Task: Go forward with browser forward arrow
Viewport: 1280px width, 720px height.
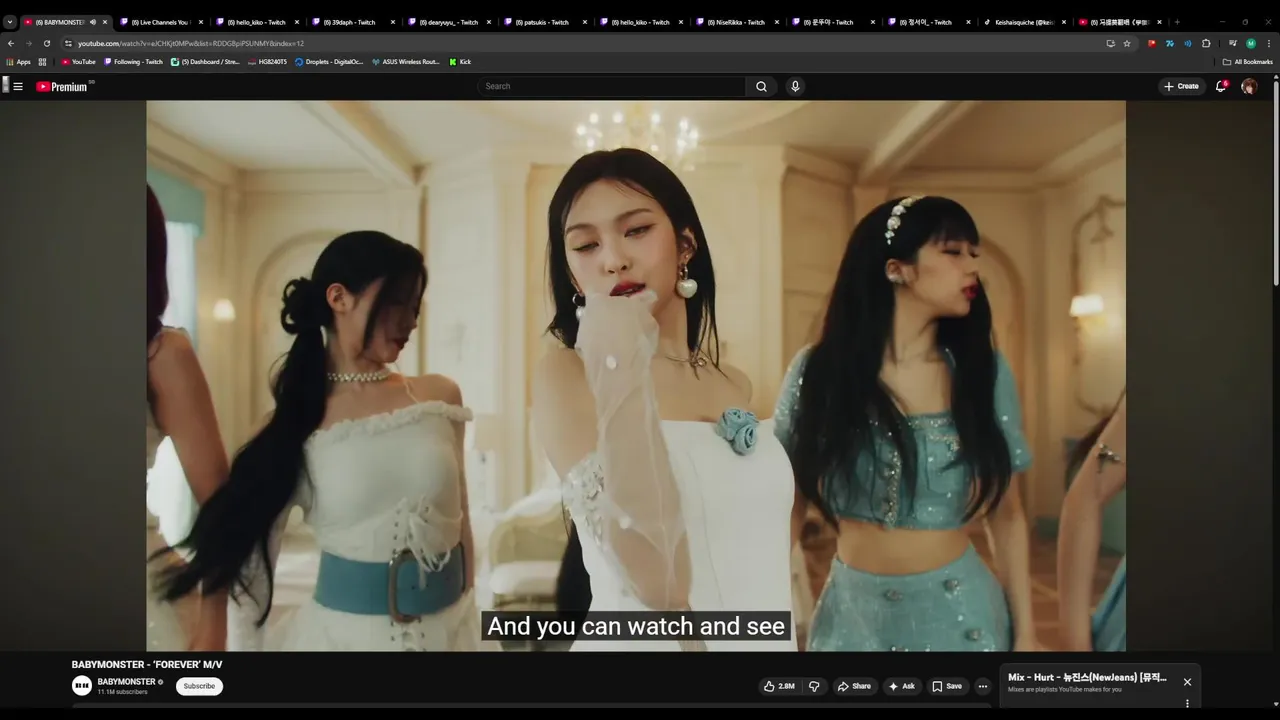Action: click(28, 43)
